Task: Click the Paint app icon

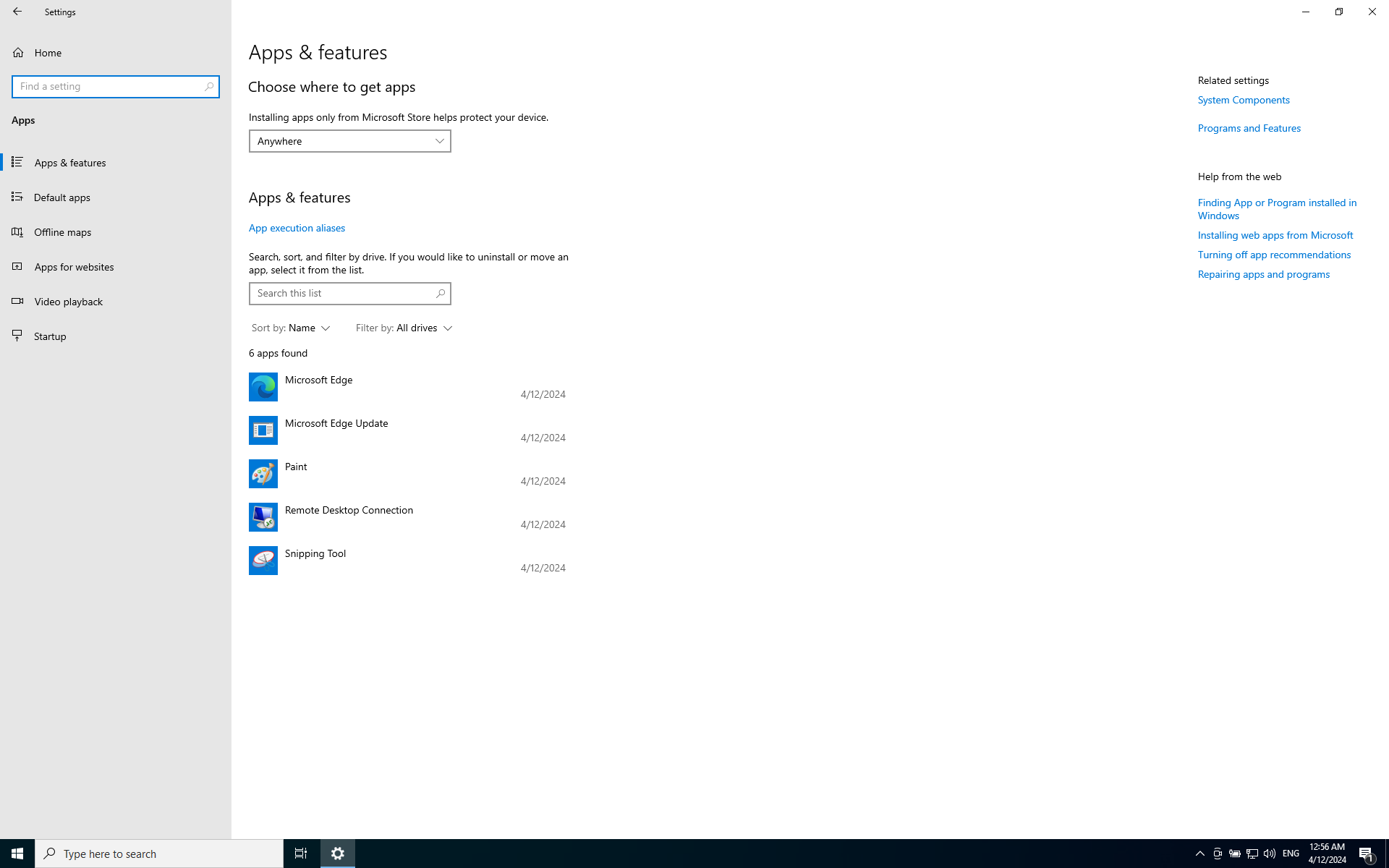Action: pyautogui.click(x=262, y=473)
